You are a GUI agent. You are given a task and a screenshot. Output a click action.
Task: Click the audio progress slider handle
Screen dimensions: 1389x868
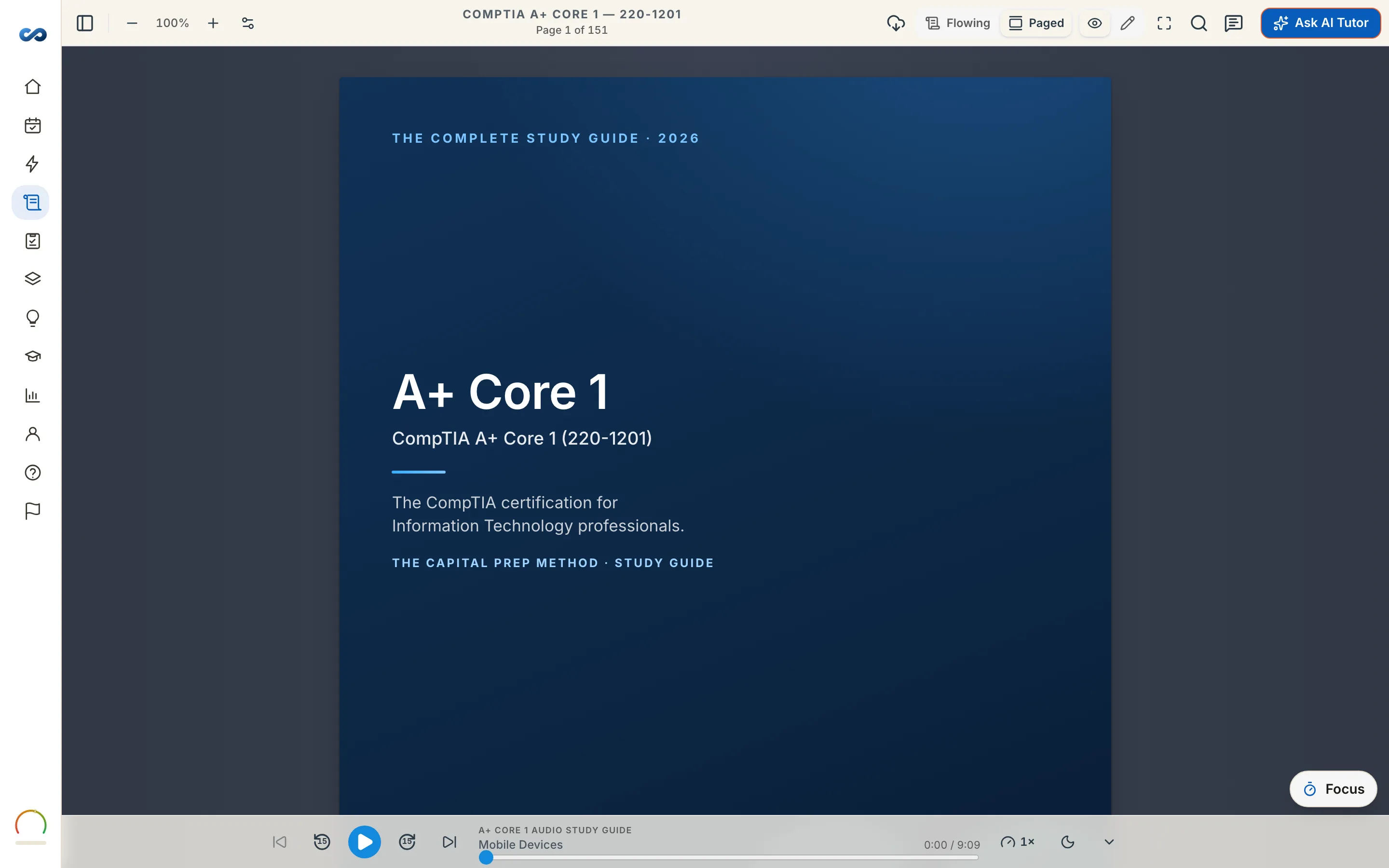pyautogui.click(x=486, y=858)
